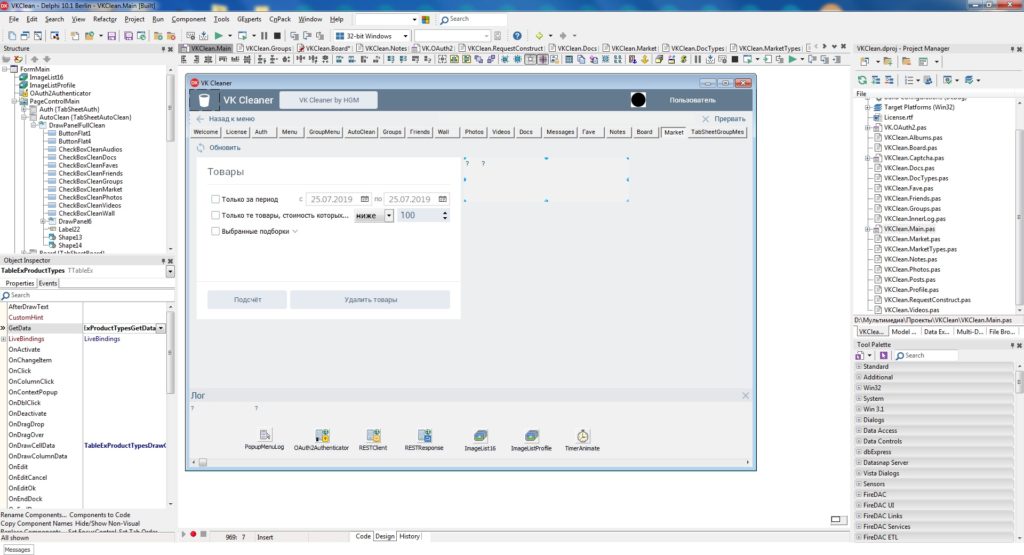Screen dimensions: 1024x555
Task: Open the Refactor menu
Action: pos(105,19)
